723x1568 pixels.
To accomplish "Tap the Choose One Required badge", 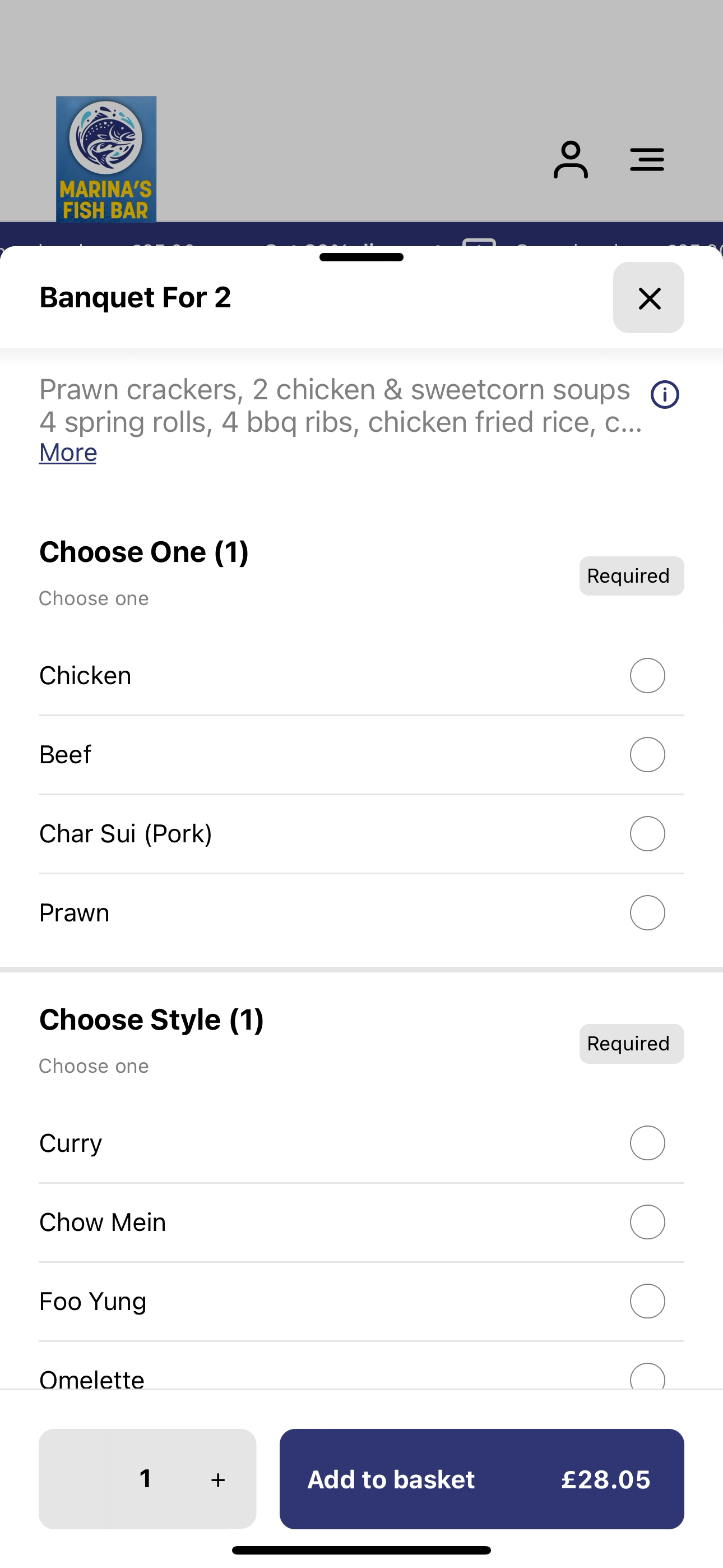I will point(631,576).
